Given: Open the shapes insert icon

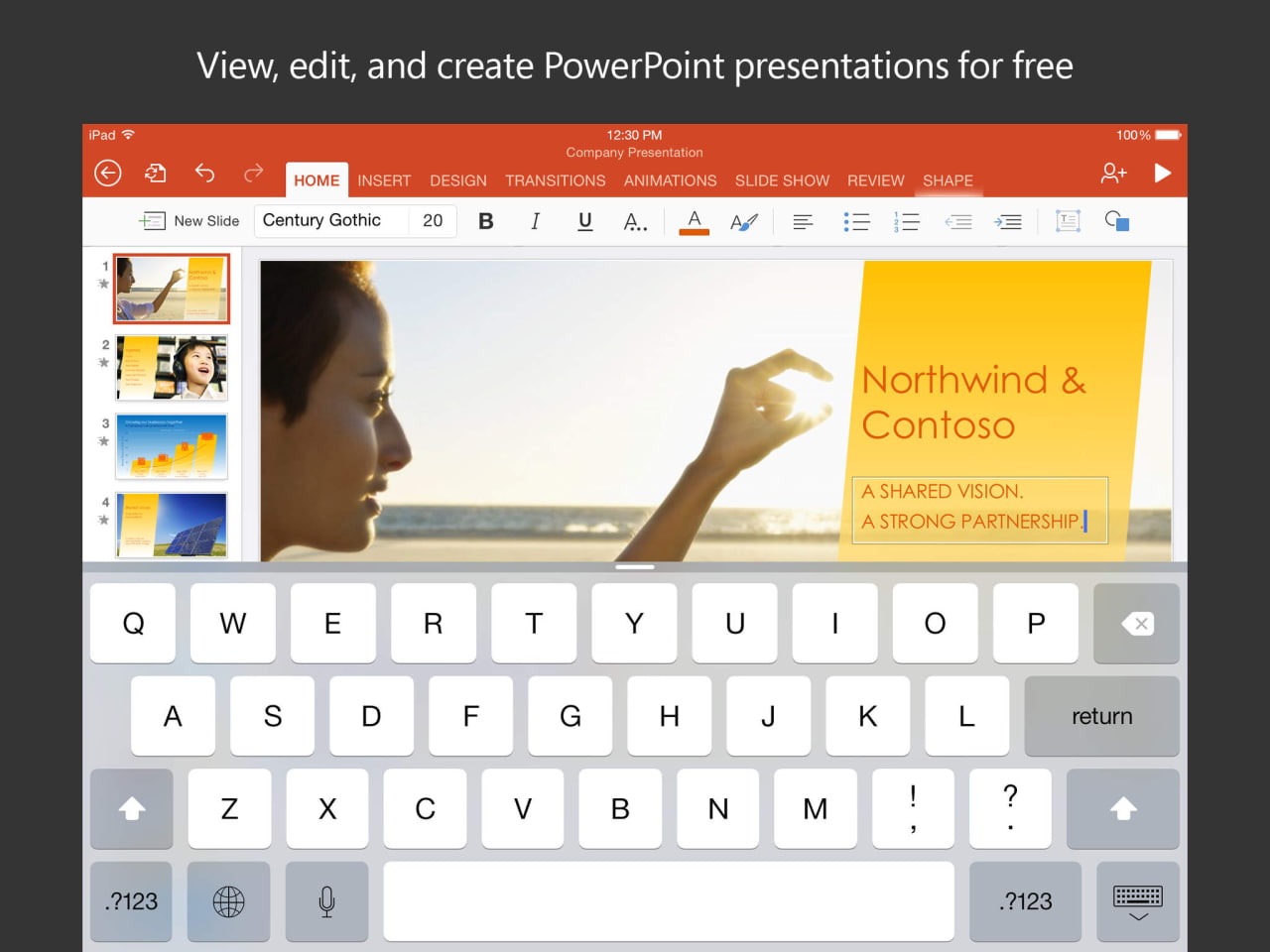Looking at the screenshot, I should point(1116,221).
